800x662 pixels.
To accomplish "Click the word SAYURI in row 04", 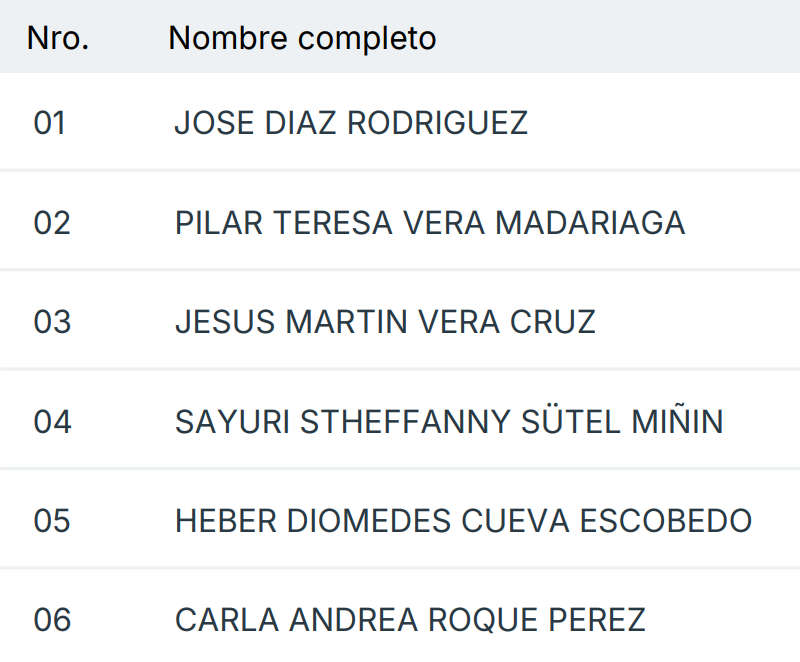I will [232, 422].
